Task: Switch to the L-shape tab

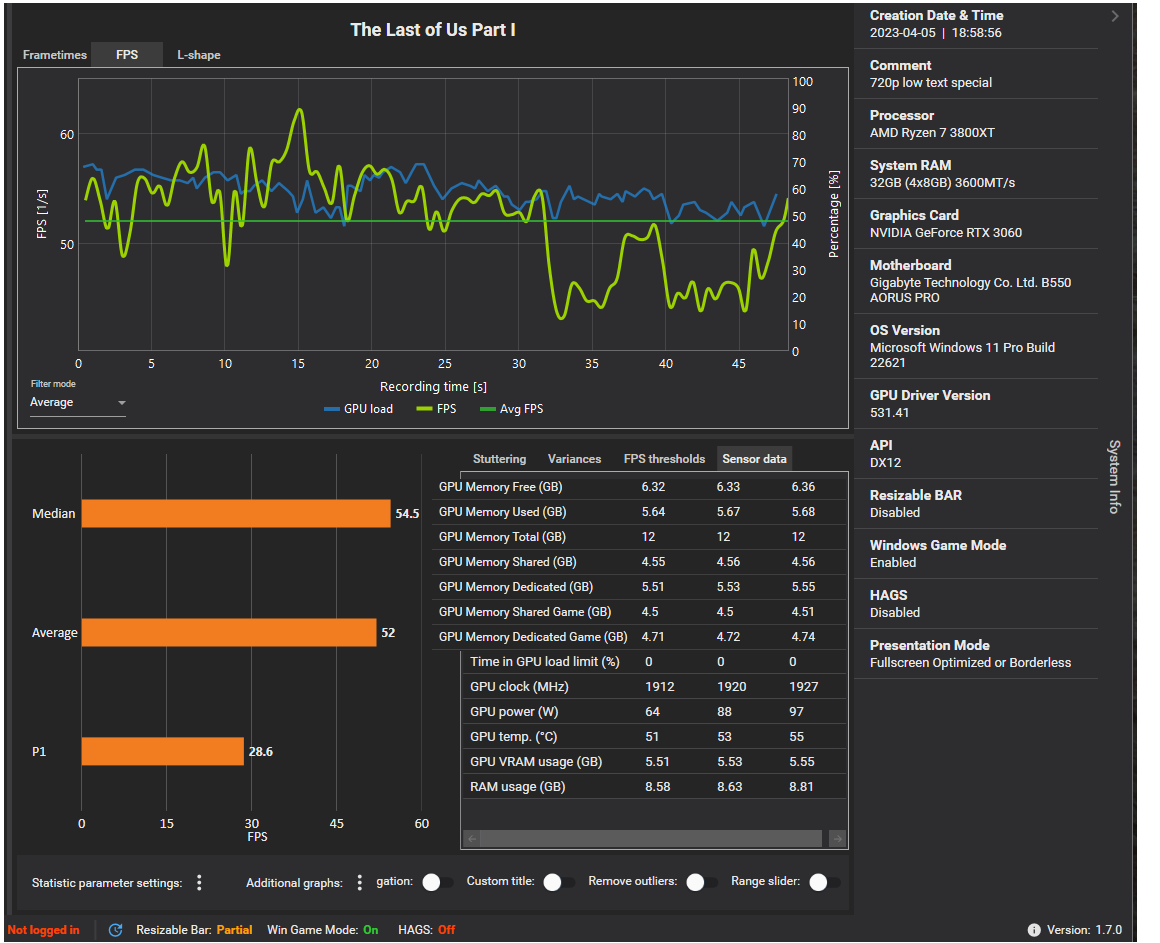Action: [x=199, y=55]
